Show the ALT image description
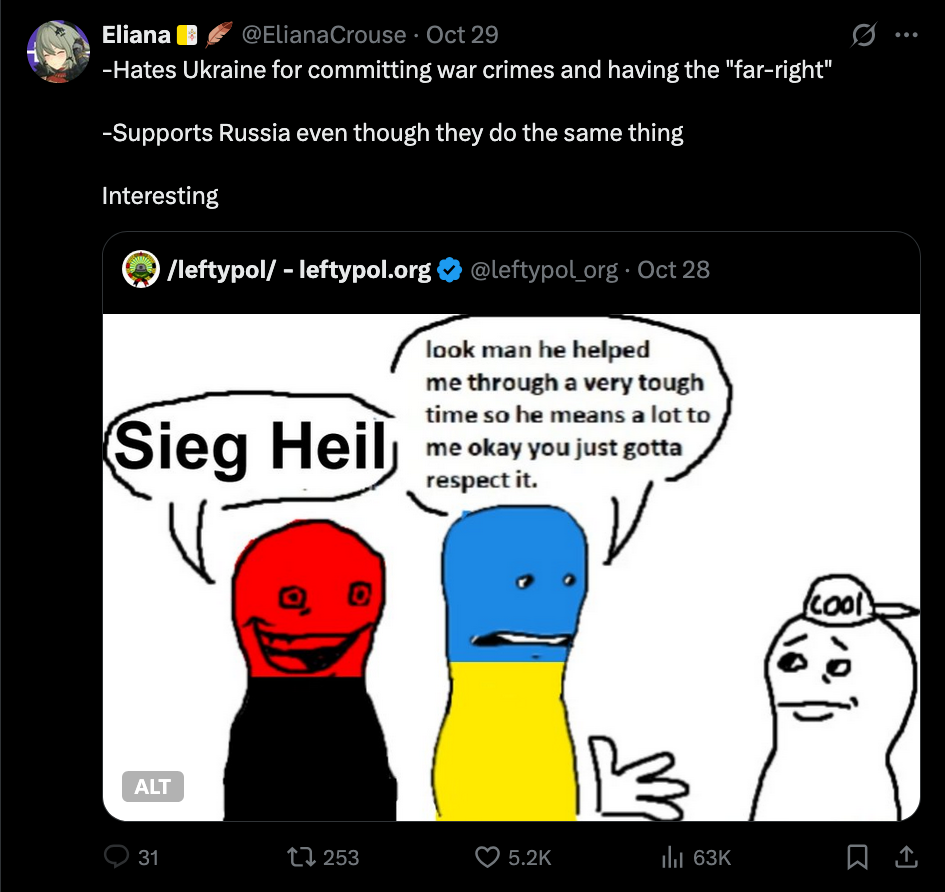The width and height of the screenshot is (945, 892). tap(152, 786)
